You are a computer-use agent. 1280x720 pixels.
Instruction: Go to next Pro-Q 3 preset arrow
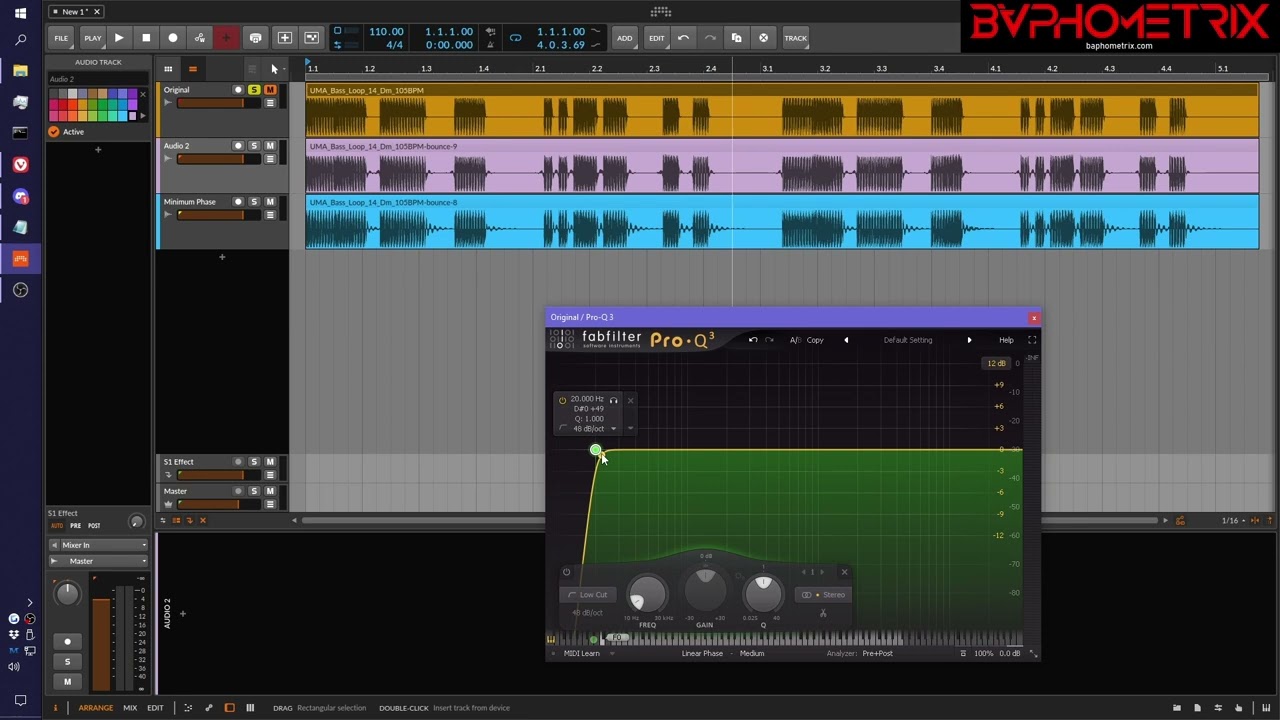(969, 340)
